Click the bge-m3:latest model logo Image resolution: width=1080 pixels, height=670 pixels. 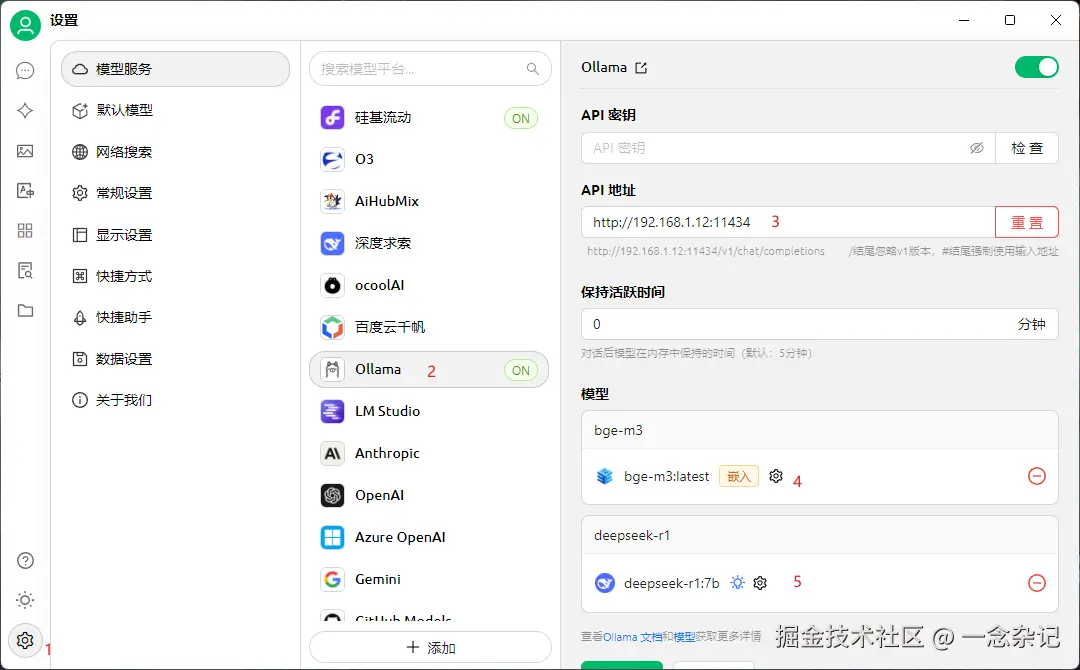(605, 476)
